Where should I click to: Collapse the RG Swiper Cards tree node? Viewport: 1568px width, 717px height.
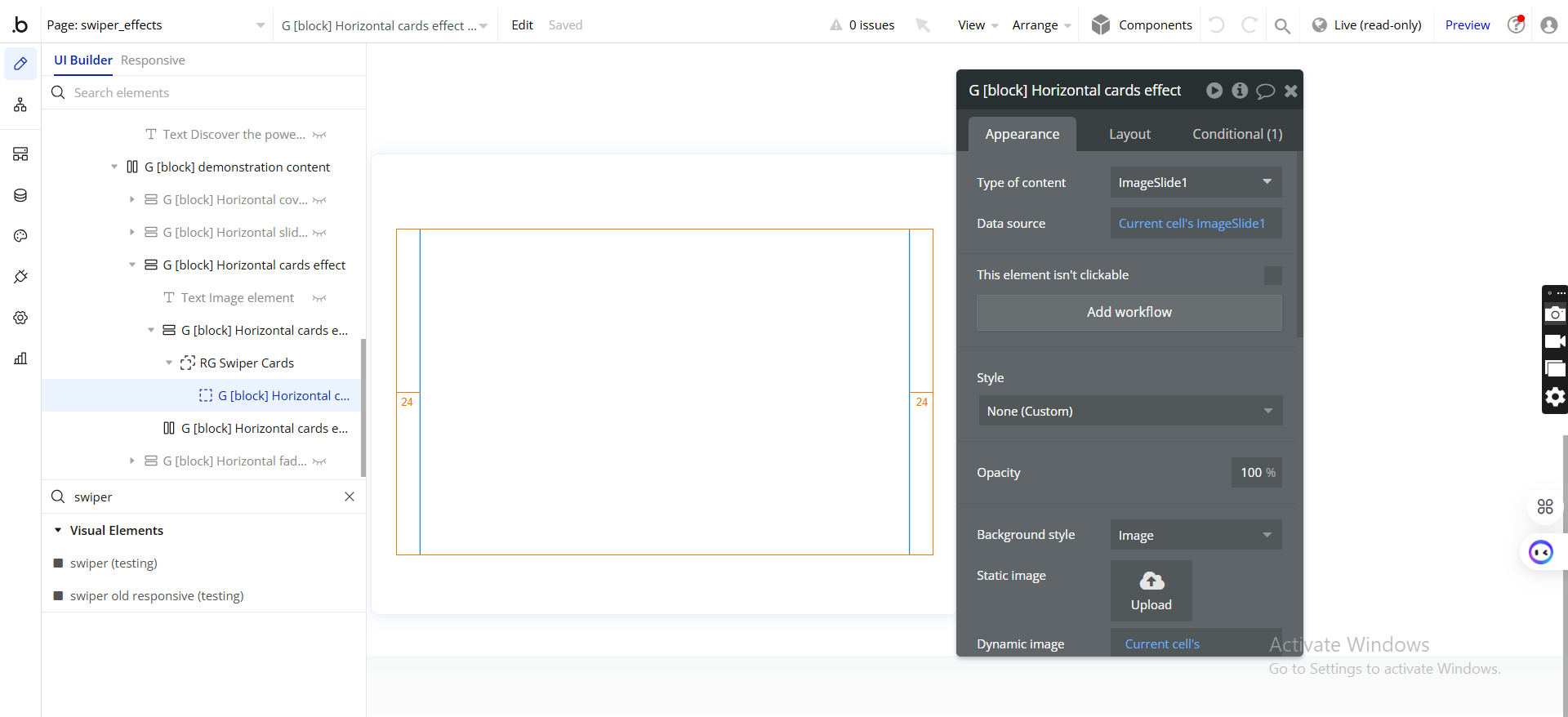point(169,363)
